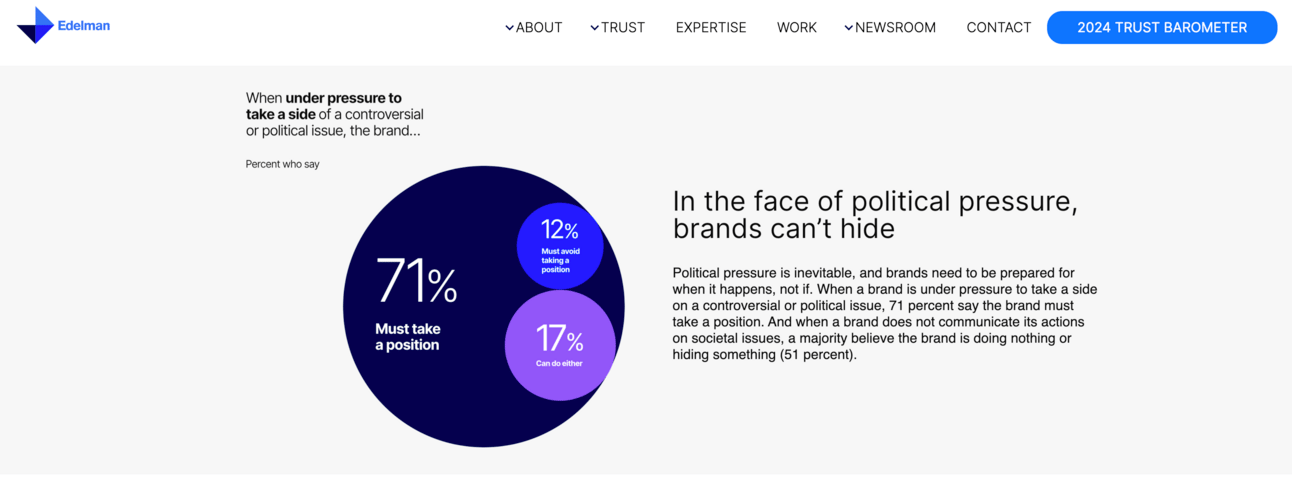Click the 'Percent who say' label
This screenshot has width=1292, height=479.
pyautogui.click(x=283, y=164)
